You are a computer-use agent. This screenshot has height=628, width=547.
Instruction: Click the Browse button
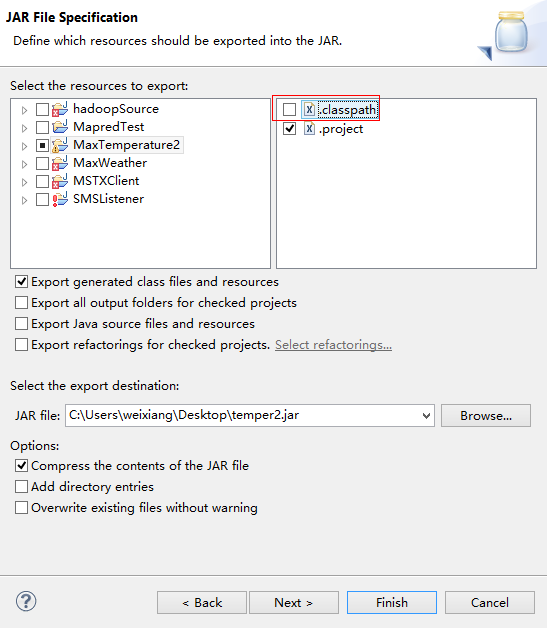click(486, 416)
